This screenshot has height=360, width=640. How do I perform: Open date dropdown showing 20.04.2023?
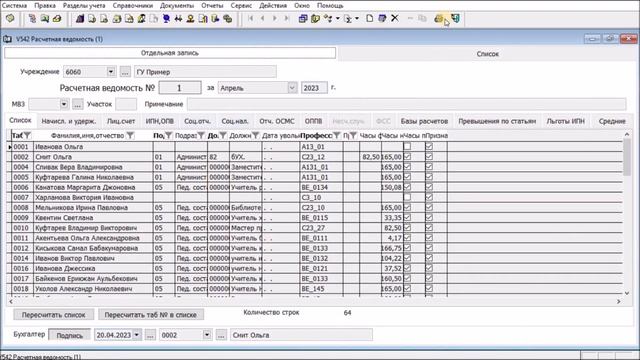(136, 335)
